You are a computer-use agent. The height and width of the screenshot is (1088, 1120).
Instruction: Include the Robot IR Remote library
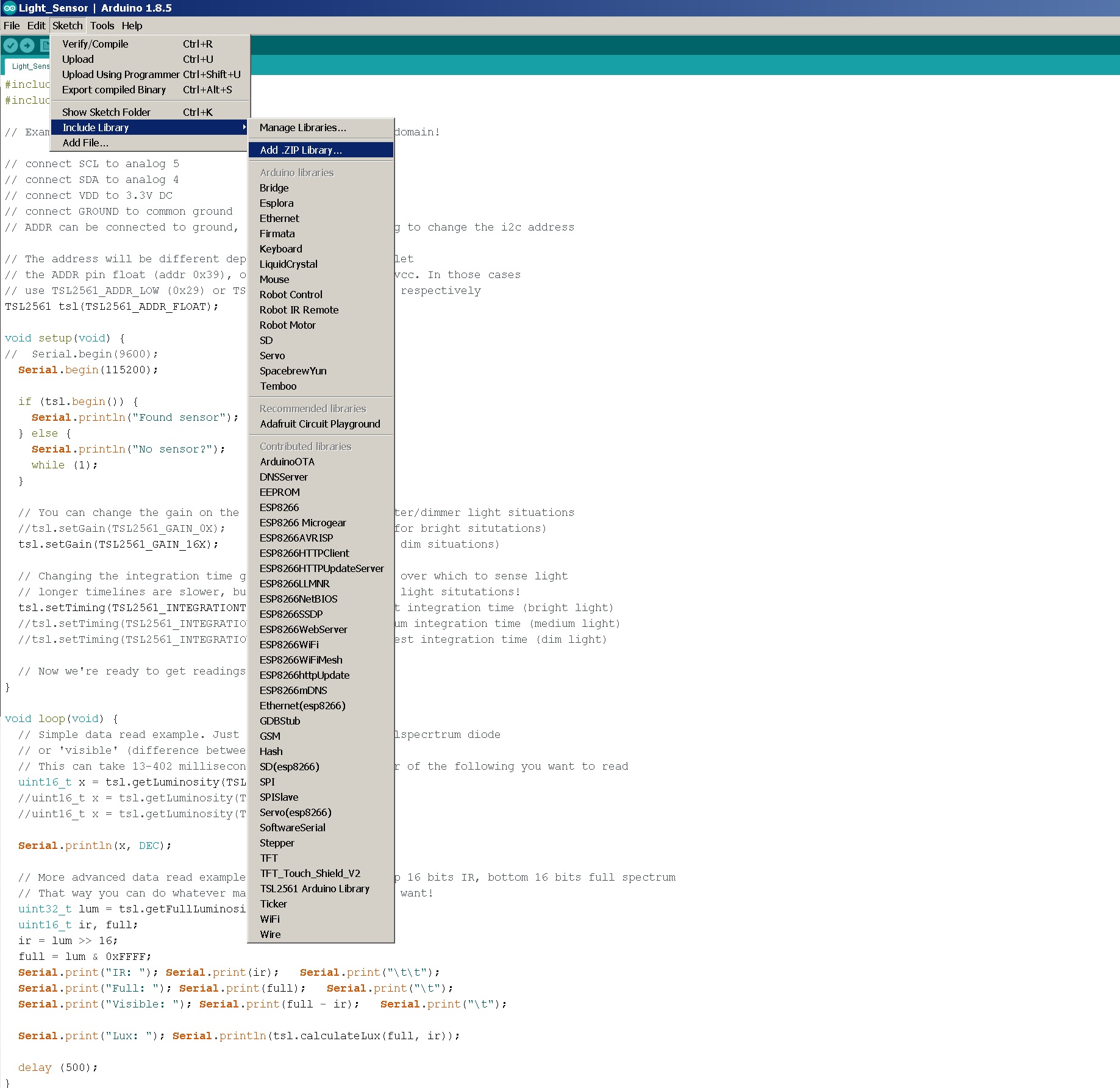[321, 310]
